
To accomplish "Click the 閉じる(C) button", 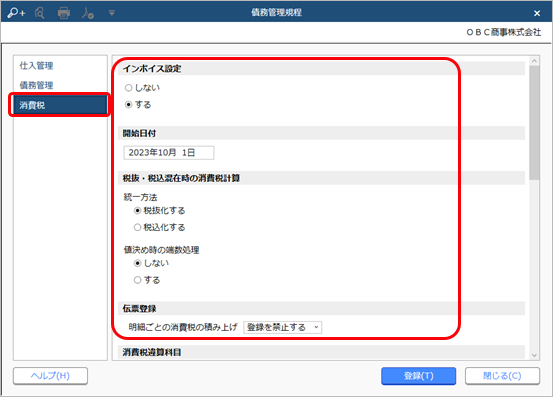I will pos(502,376).
